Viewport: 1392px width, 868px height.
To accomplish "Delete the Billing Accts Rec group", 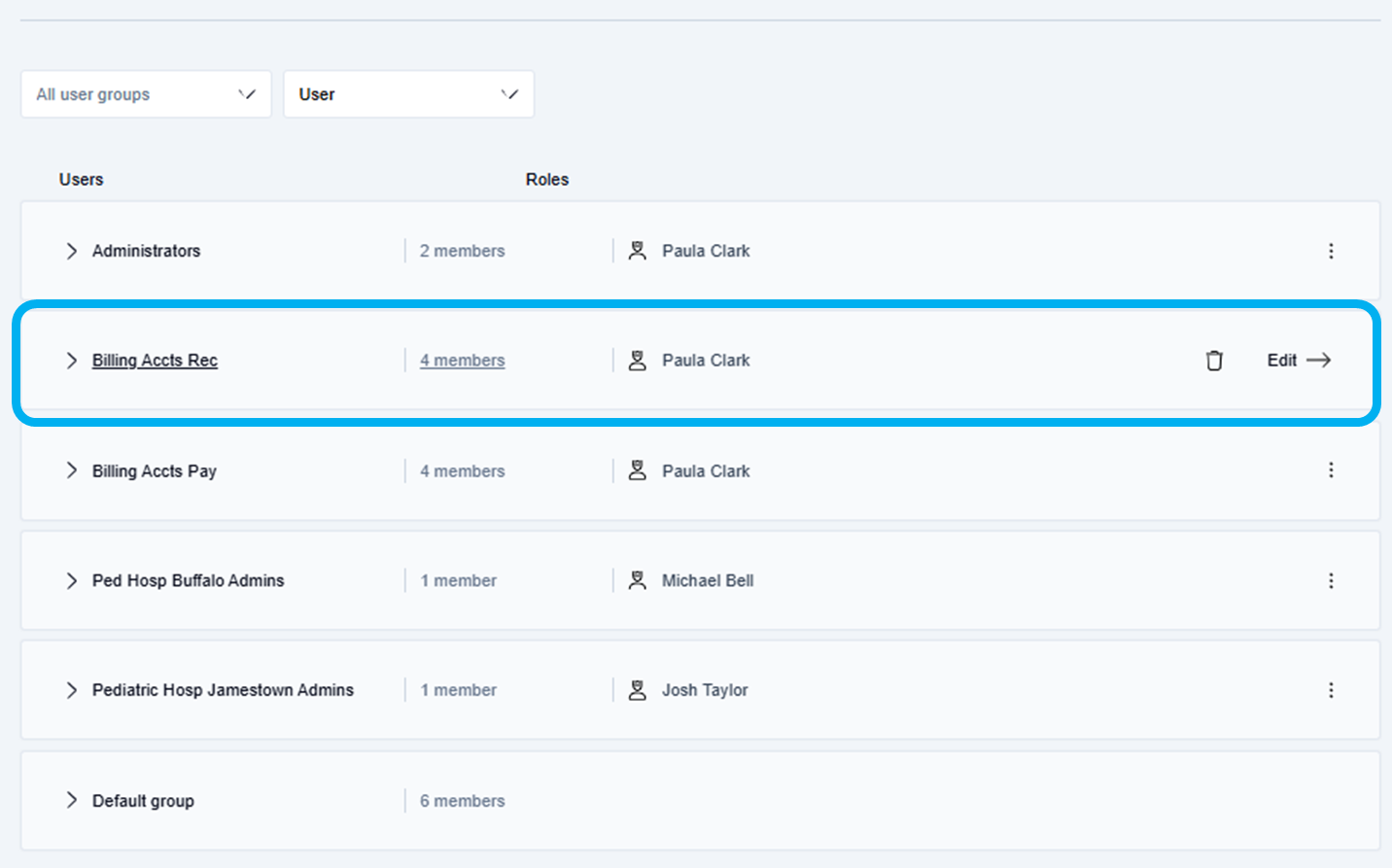I will click(1214, 361).
